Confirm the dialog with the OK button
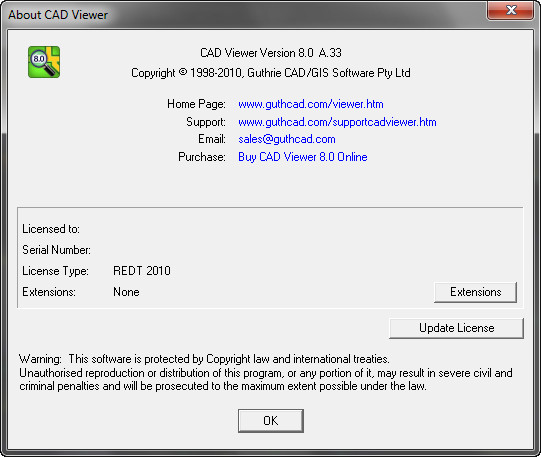Screen dimensions: 541x457 click(270, 421)
